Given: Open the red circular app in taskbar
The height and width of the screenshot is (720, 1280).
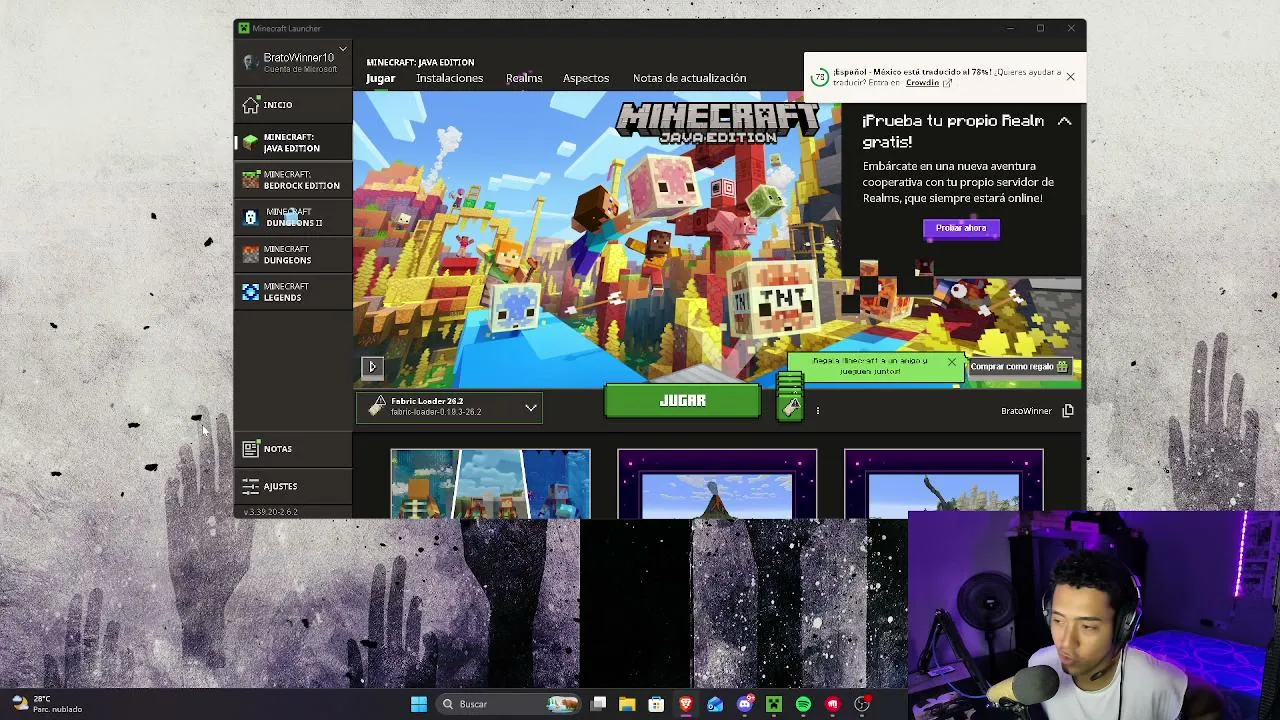Looking at the screenshot, I should tap(832, 704).
